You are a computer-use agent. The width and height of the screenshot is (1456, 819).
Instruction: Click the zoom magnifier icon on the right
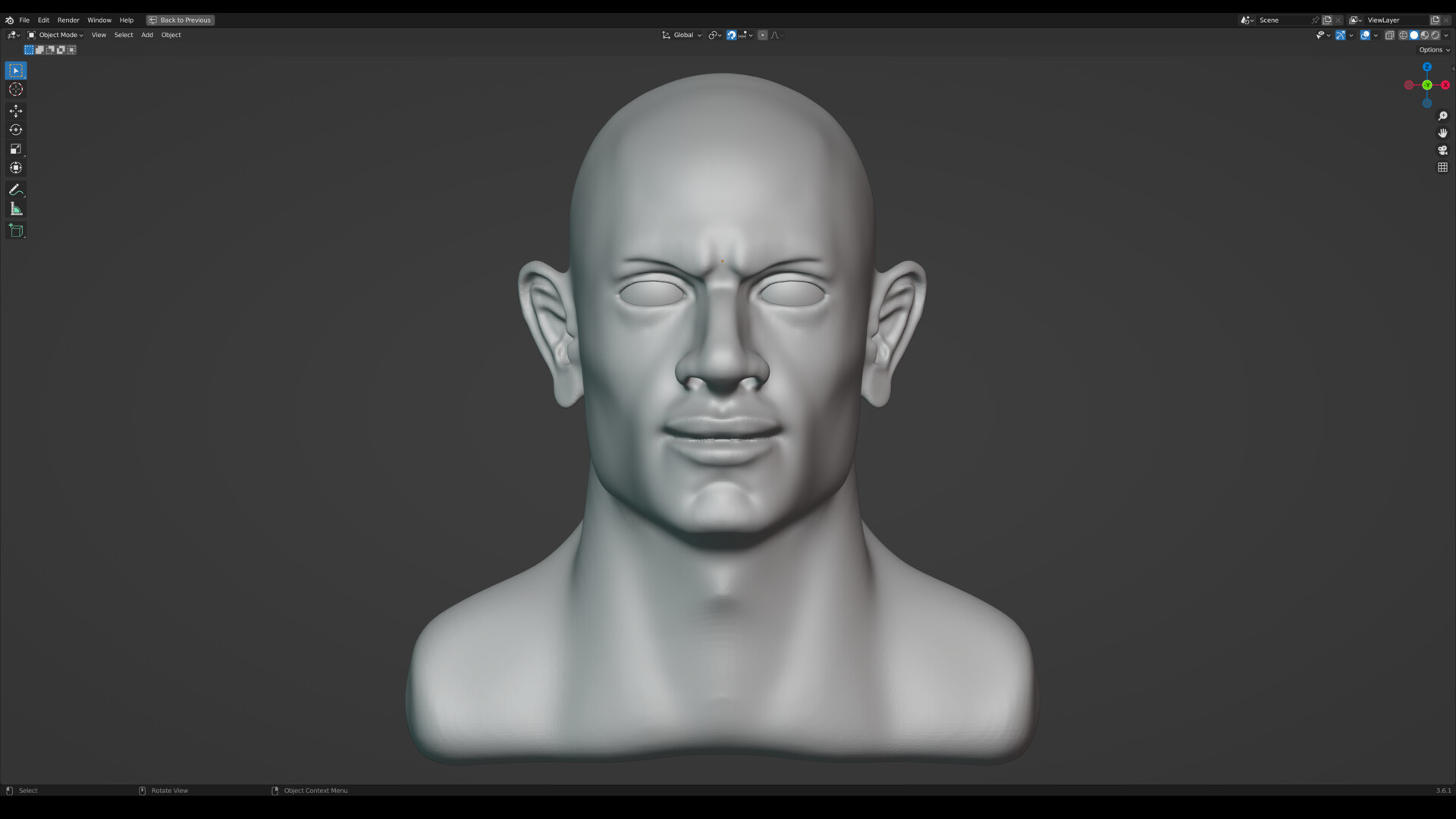click(1443, 115)
